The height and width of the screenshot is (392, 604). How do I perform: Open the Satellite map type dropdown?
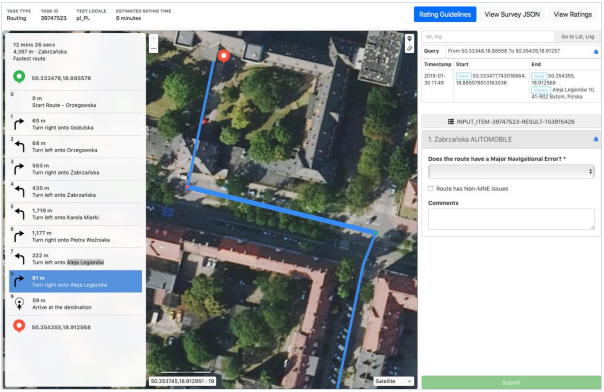tap(394, 381)
